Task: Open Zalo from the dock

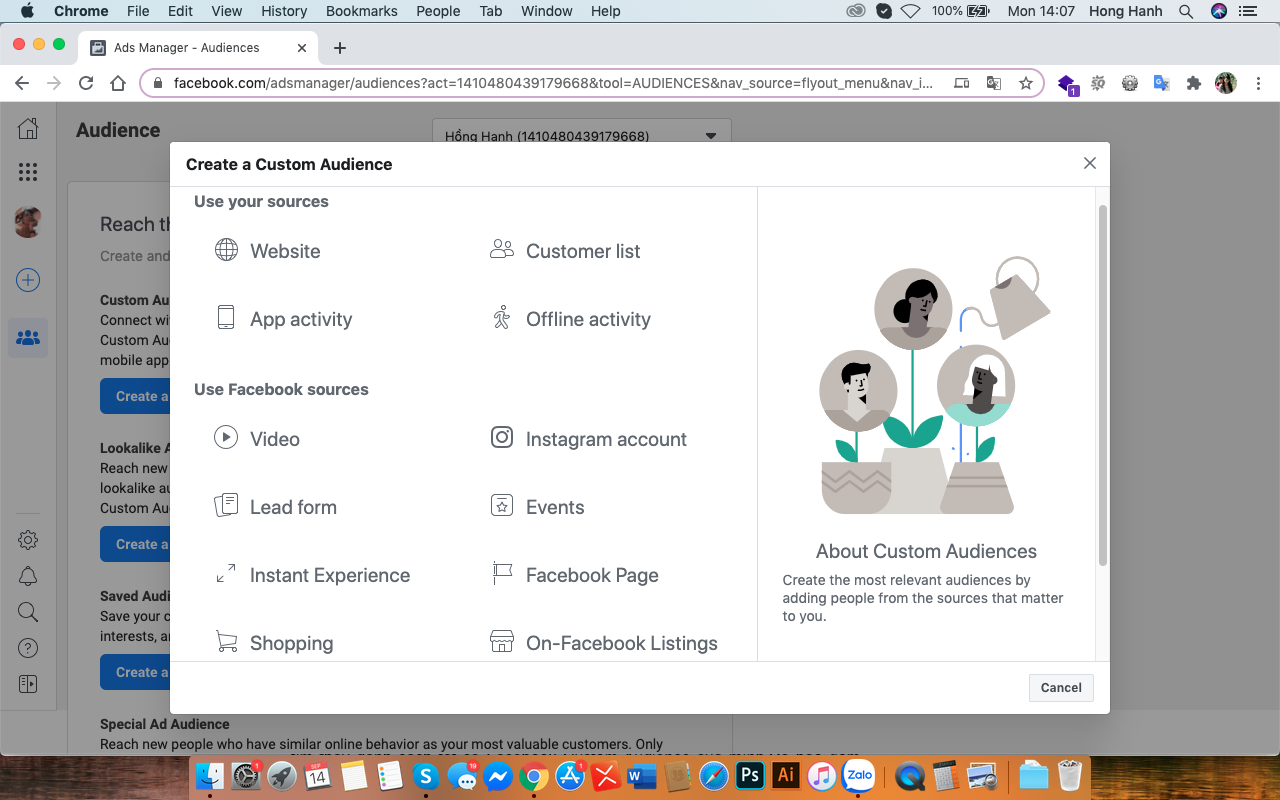Action: (859, 776)
